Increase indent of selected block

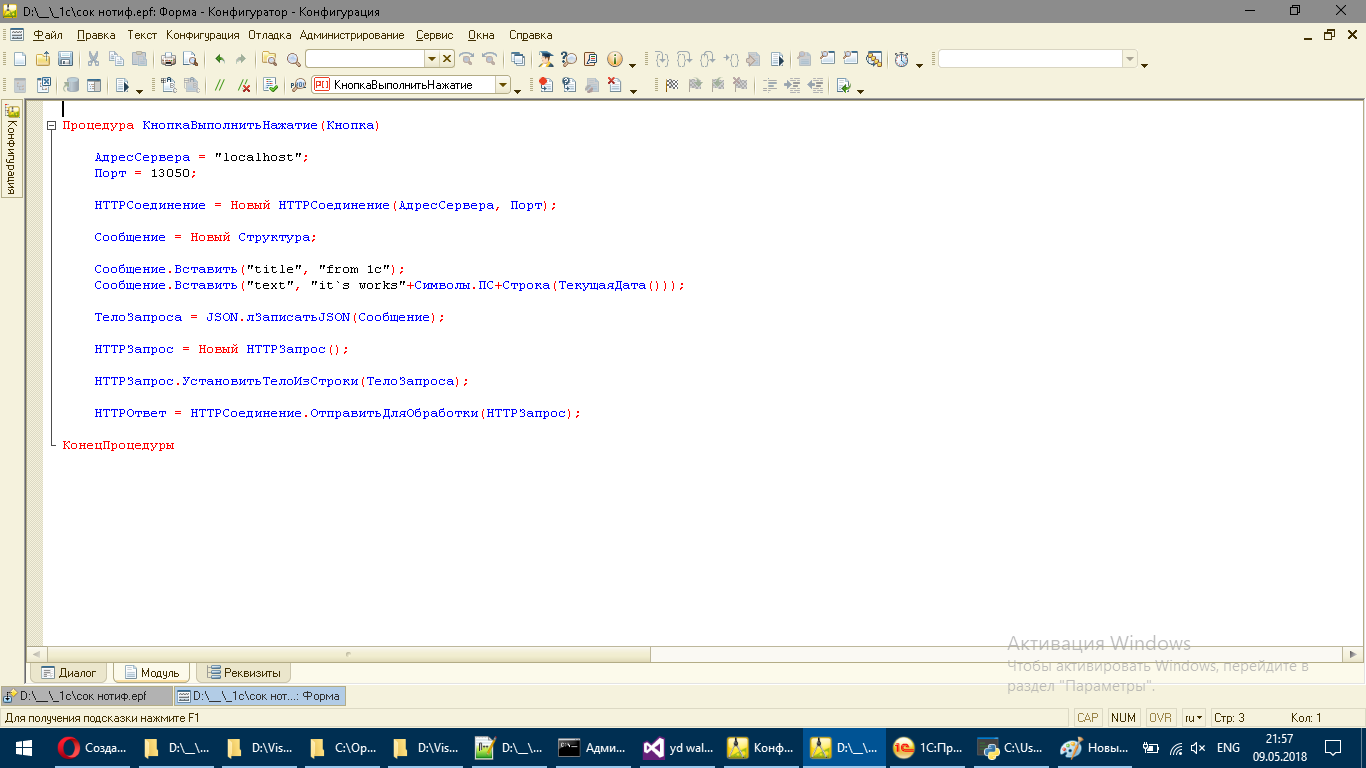(x=793, y=85)
